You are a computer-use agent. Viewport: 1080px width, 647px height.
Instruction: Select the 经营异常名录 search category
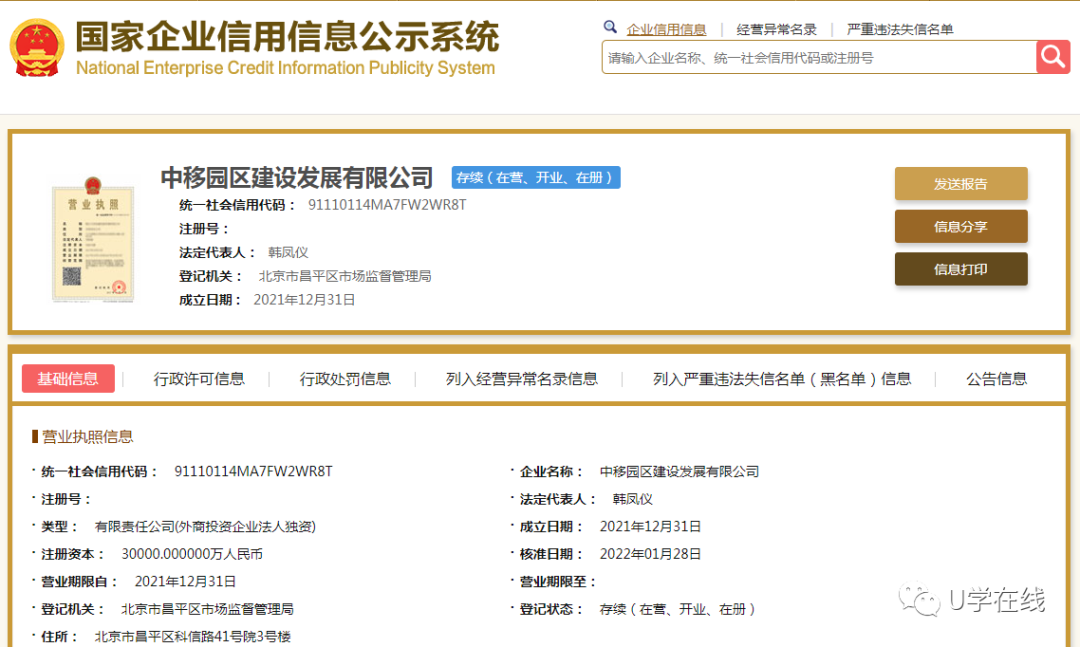[776, 30]
